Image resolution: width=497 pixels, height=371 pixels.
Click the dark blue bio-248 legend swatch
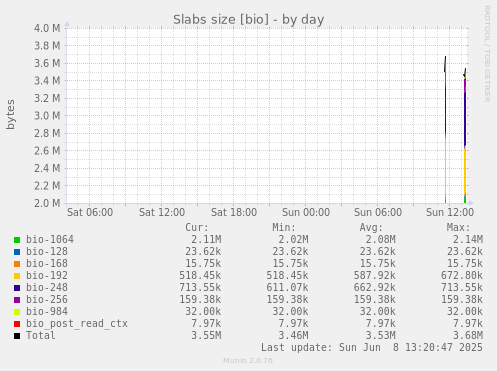click(17, 288)
